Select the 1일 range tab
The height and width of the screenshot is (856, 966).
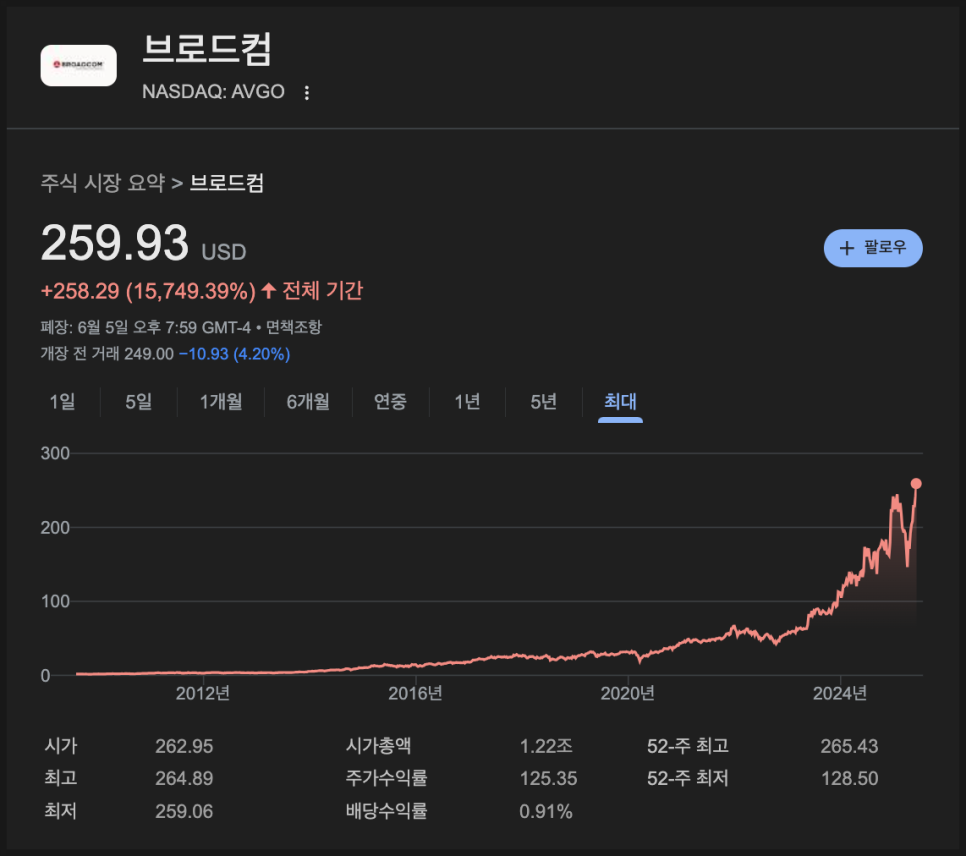62,402
